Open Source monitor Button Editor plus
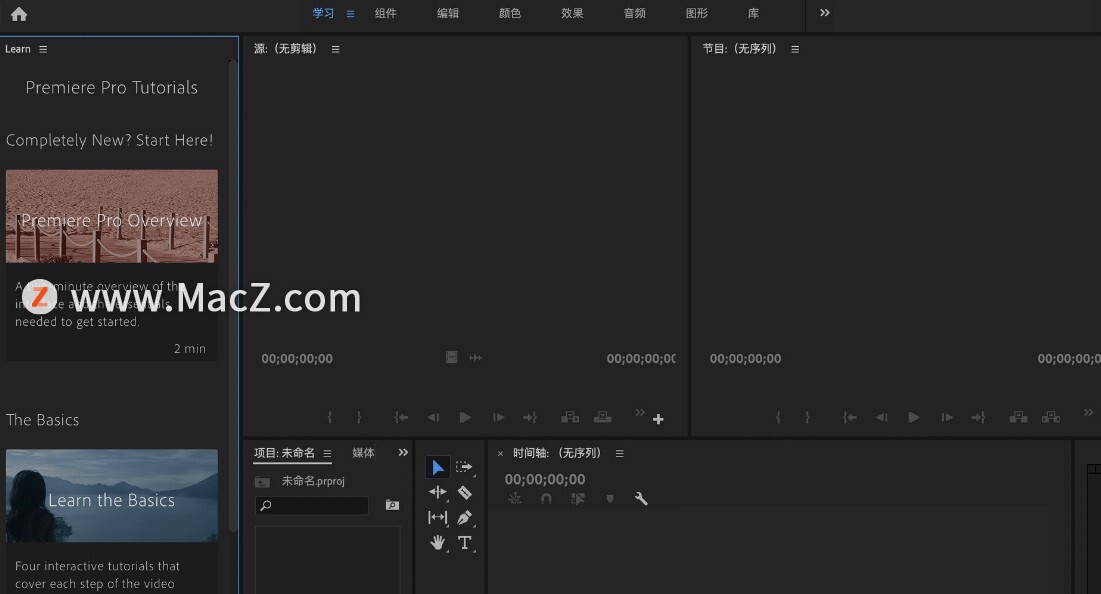Screen dimensions: 1101x594 [658, 419]
